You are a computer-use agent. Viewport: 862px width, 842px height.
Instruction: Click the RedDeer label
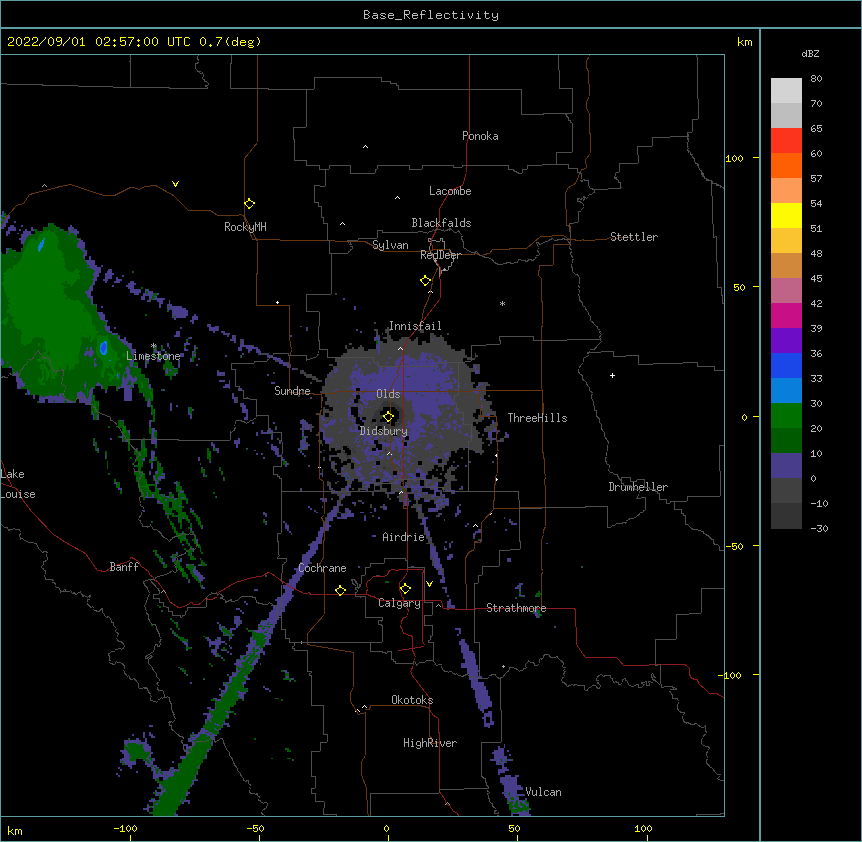click(x=440, y=255)
